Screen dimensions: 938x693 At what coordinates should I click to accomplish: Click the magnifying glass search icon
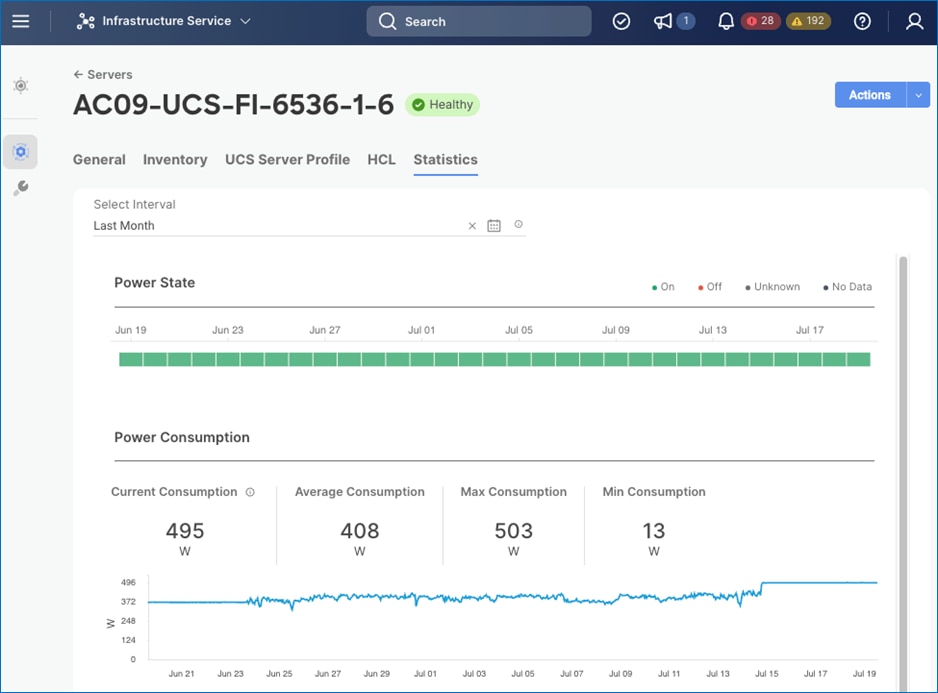click(388, 22)
